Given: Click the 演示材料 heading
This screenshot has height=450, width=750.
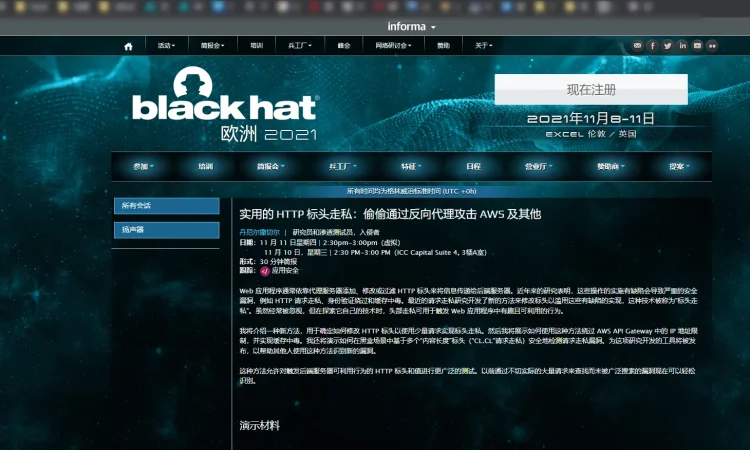Looking at the screenshot, I should point(259,426).
